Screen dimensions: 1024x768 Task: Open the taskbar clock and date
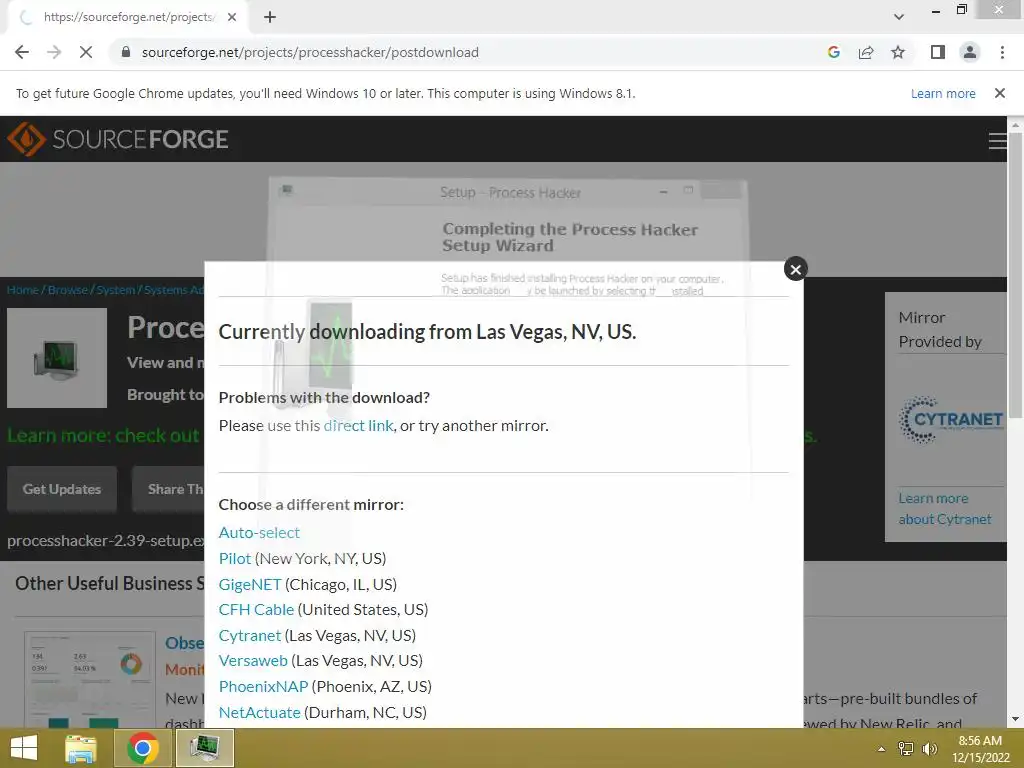(980, 749)
